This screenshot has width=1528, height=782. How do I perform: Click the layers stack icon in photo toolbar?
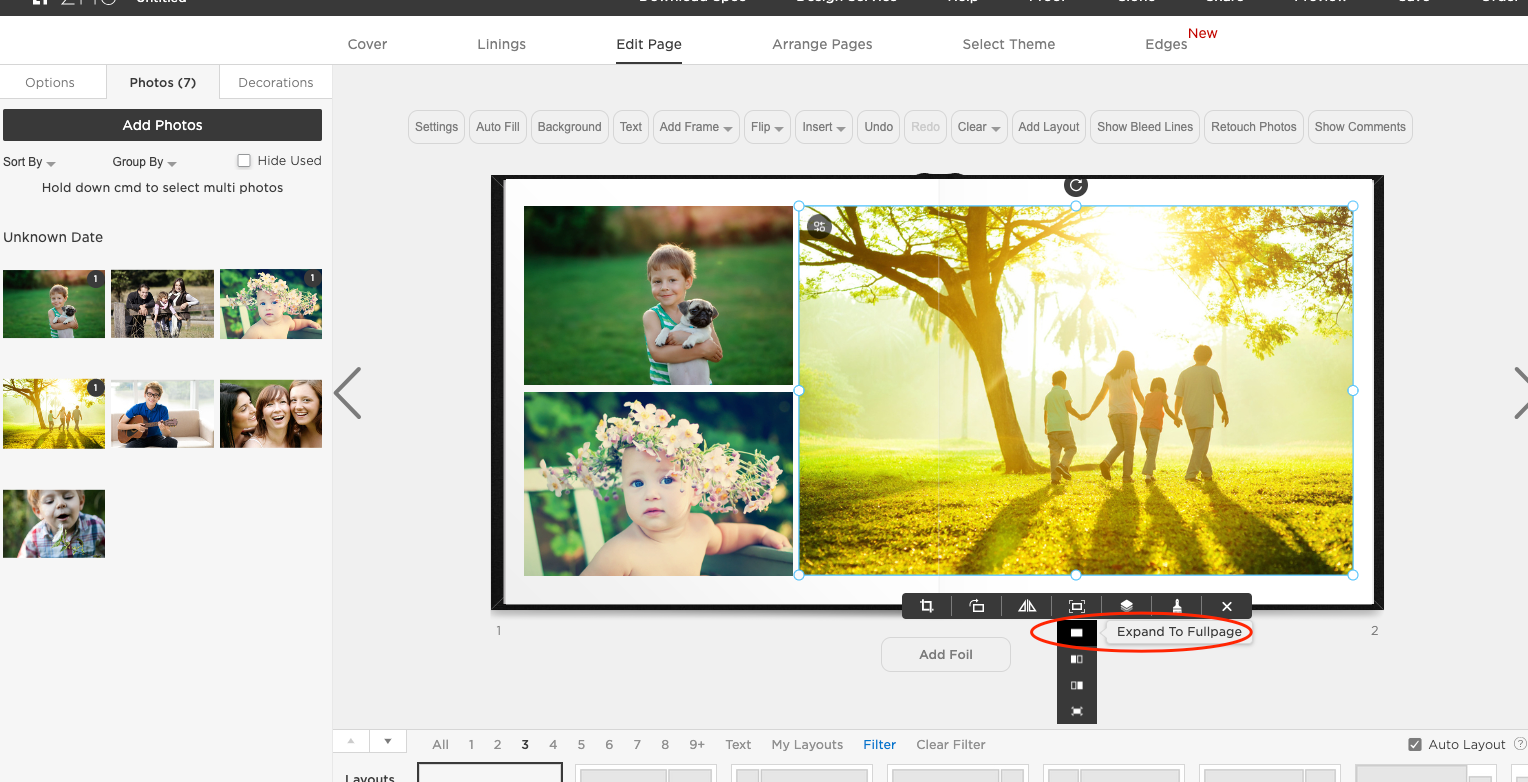1126,606
